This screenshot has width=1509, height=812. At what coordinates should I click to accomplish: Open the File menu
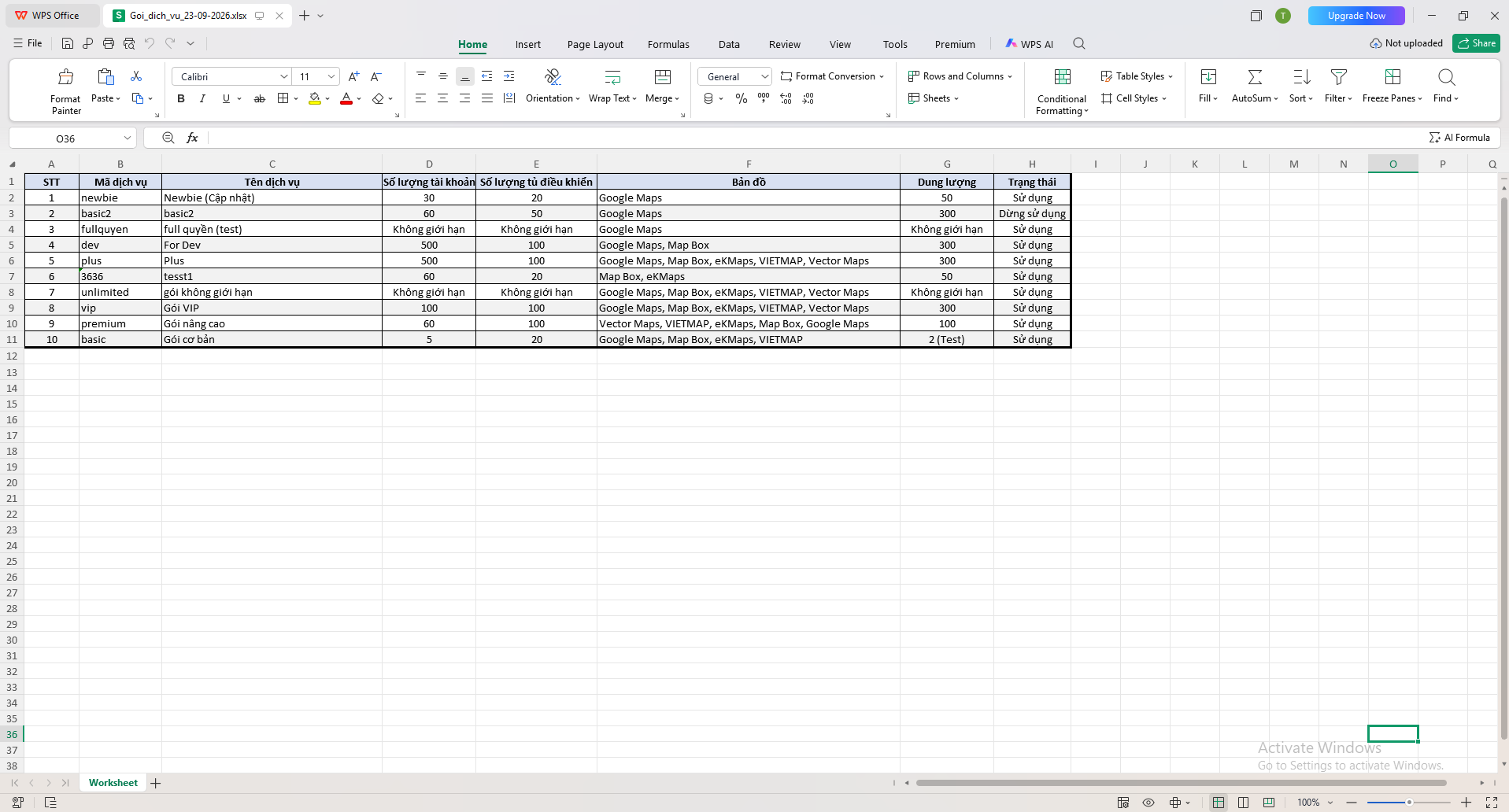point(28,43)
